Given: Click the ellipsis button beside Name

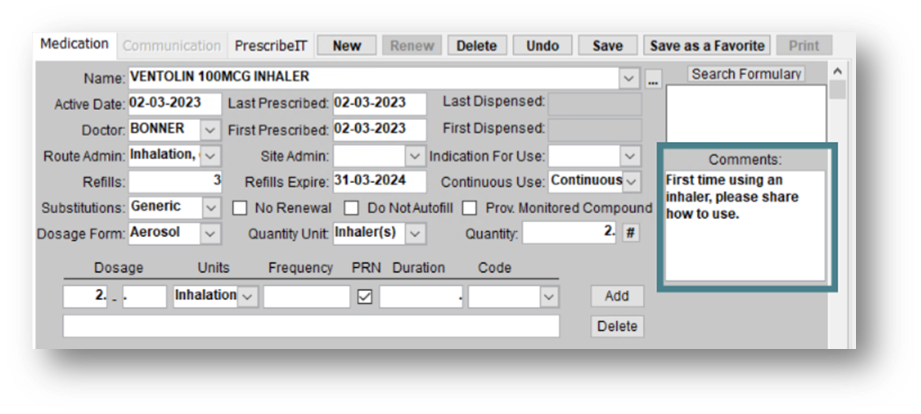Looking at the screenshot, I should [653, 78].
